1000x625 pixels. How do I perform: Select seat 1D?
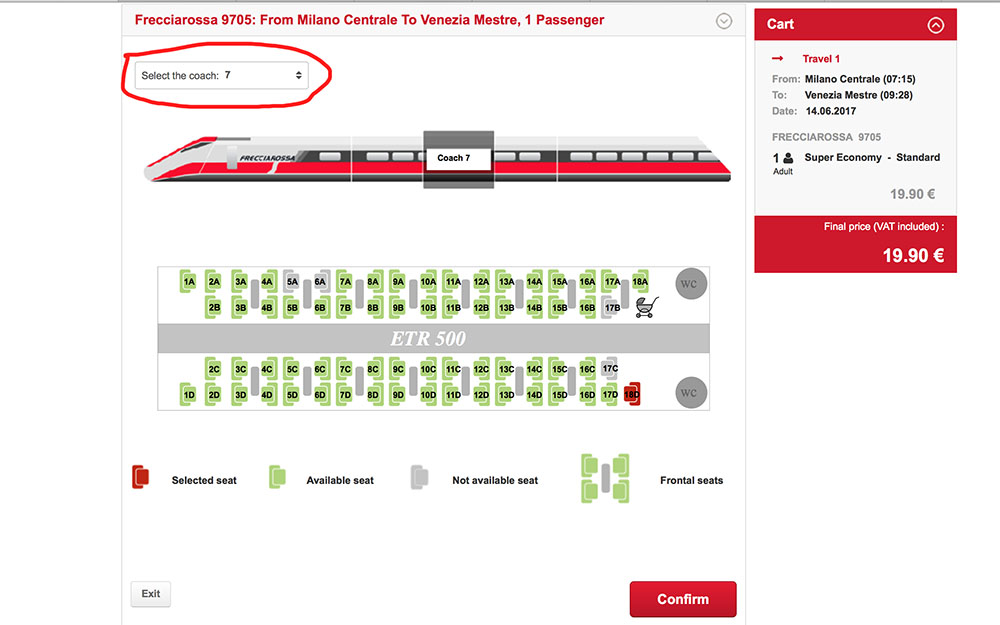pos(189,395)
